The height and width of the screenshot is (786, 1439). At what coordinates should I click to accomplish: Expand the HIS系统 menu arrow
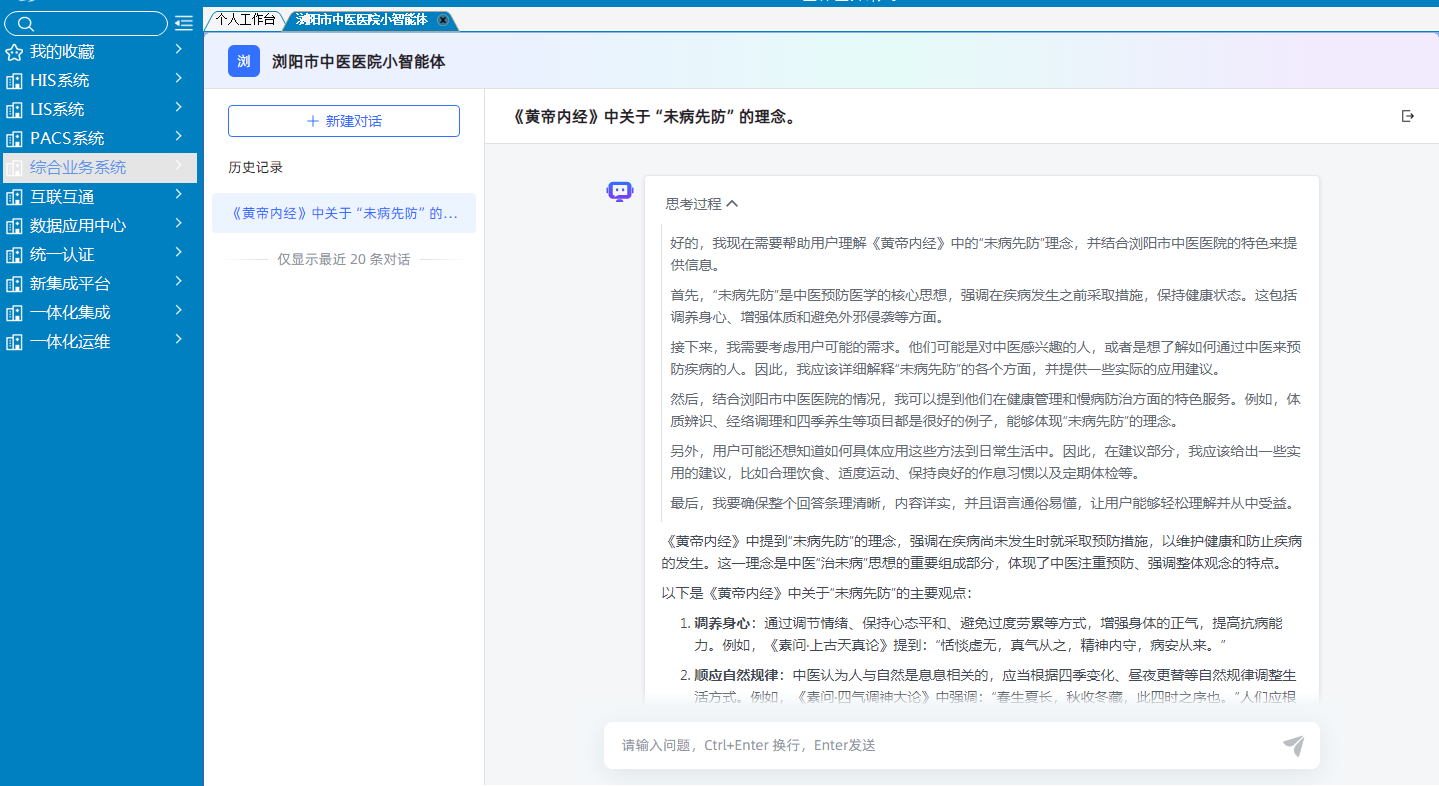click(x=178, y=78)
